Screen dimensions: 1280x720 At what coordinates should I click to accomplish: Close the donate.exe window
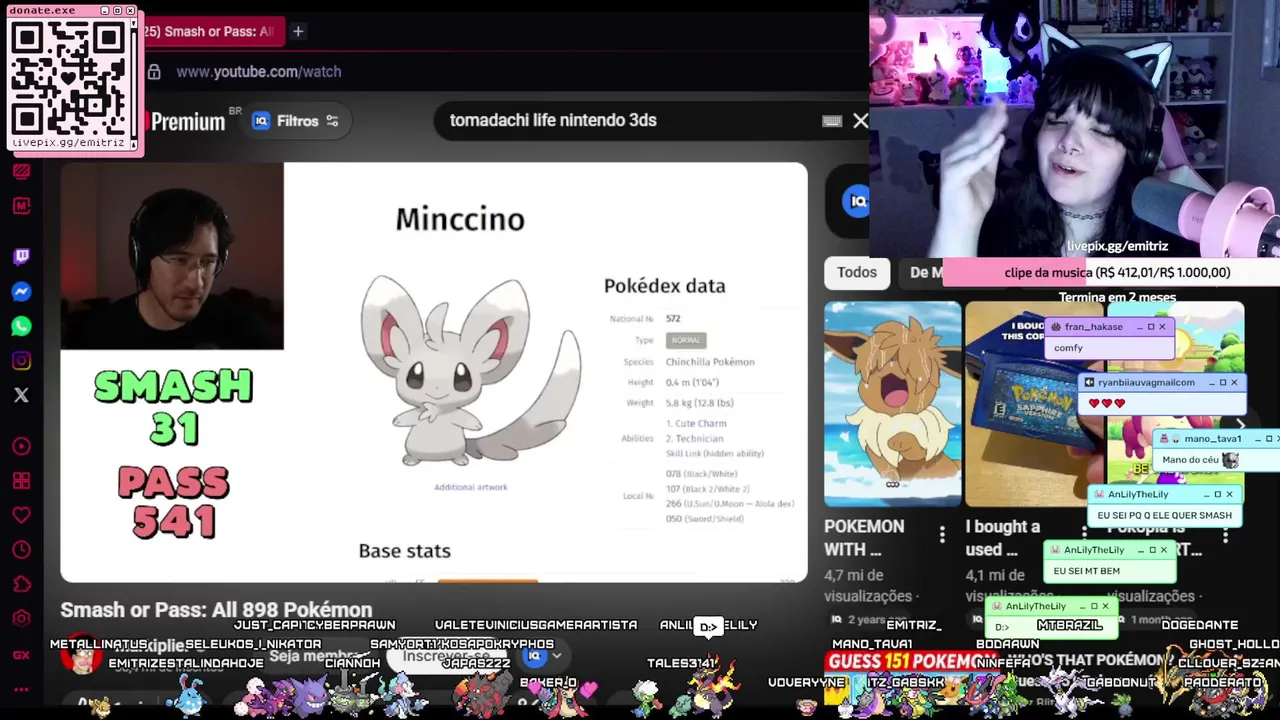tap(130, 10)
